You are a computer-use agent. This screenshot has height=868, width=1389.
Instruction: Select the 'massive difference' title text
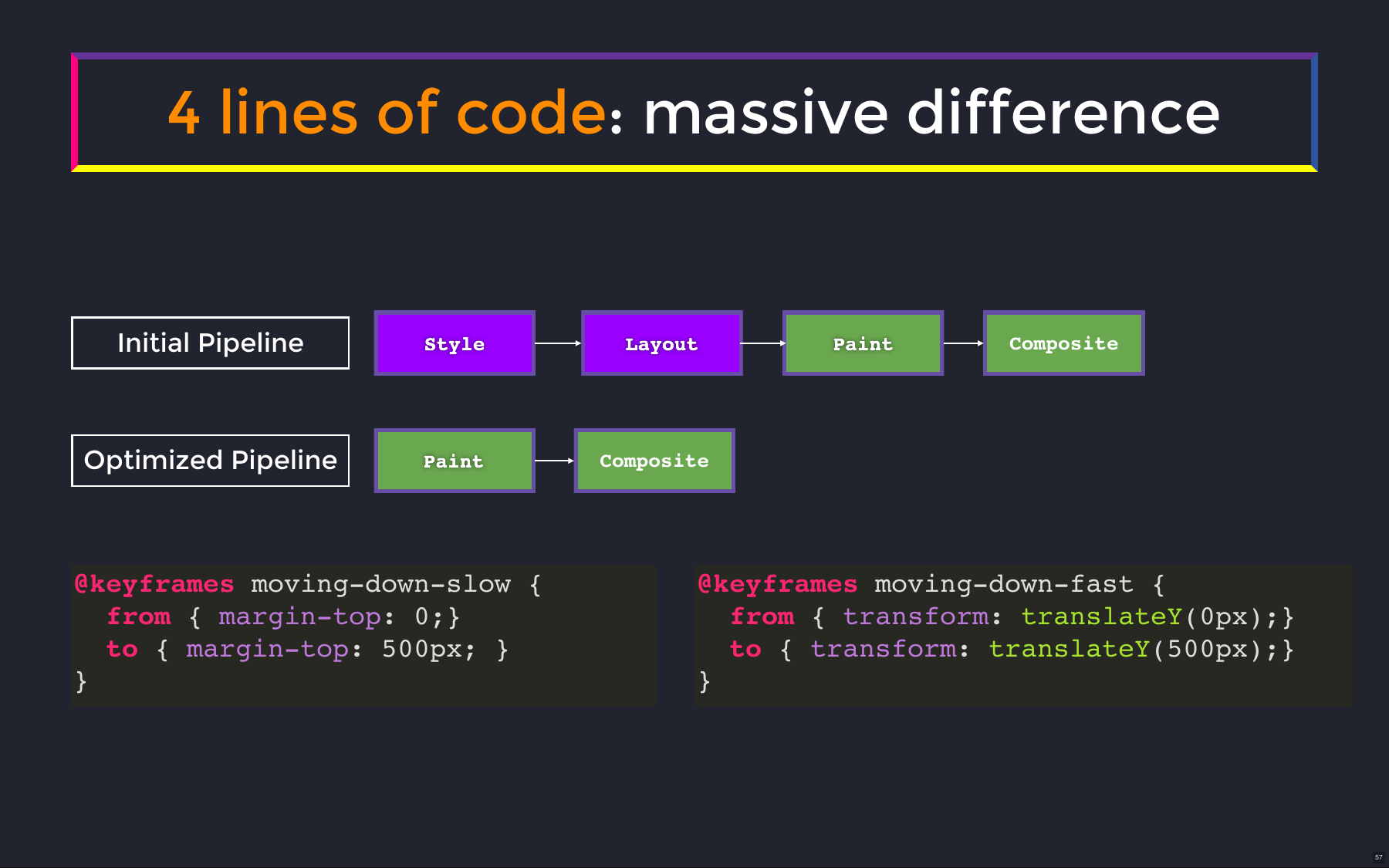[x=931, y=113]
